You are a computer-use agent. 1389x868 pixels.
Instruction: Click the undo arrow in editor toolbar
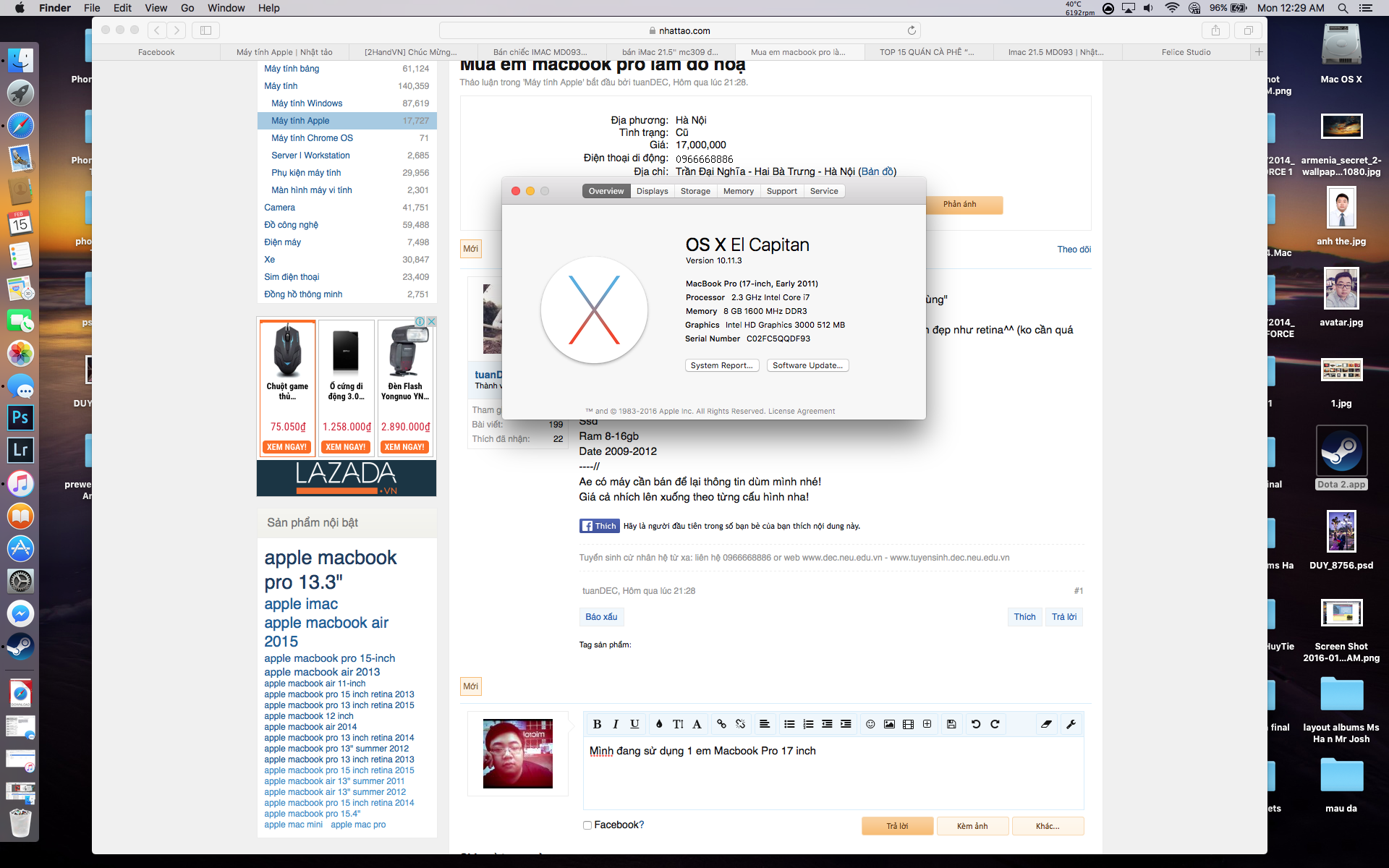point(976,724)
